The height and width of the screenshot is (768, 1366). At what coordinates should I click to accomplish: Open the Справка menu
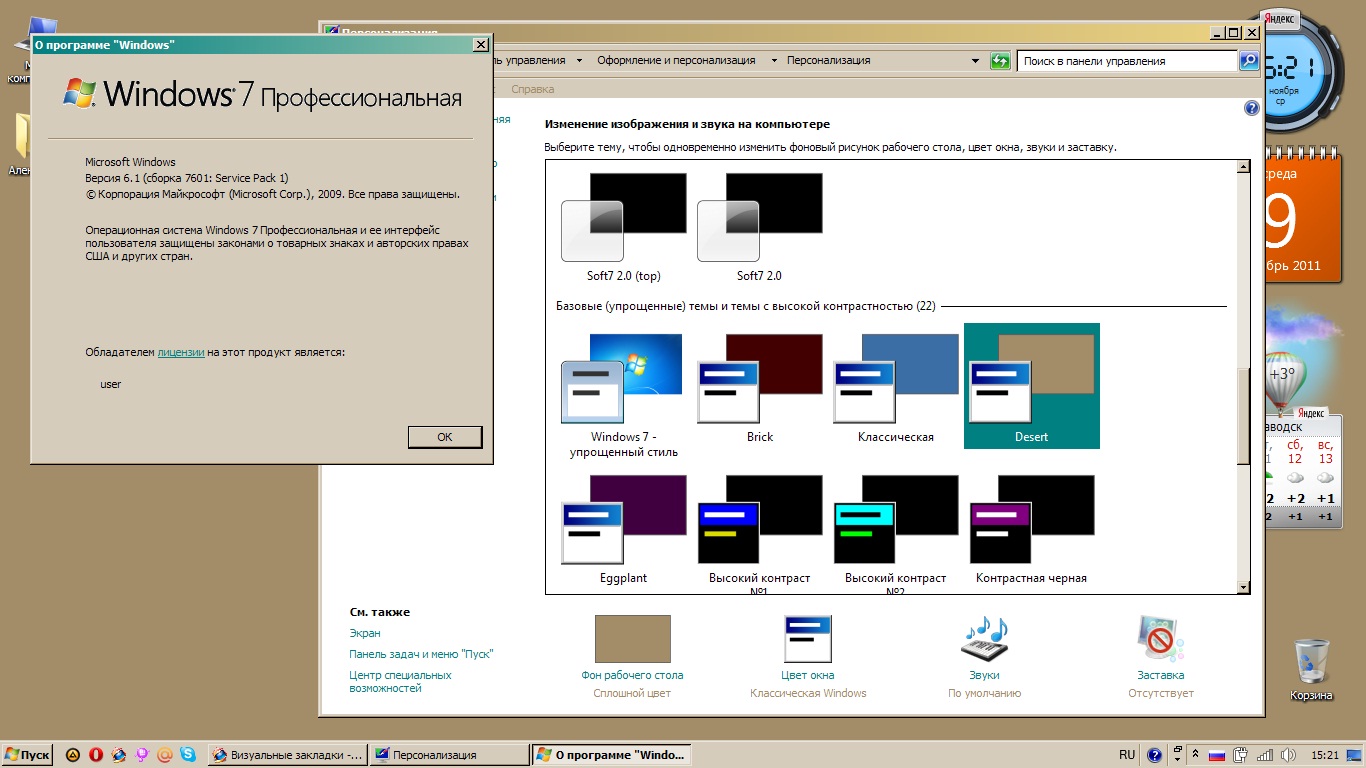tap(532, 89)
